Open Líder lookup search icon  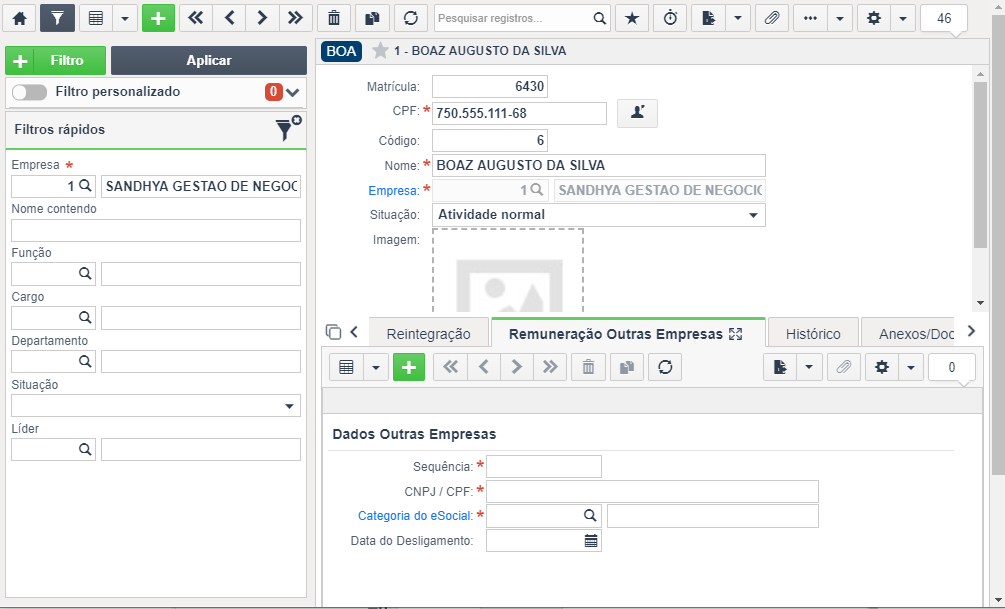click(x=85, y=449)
